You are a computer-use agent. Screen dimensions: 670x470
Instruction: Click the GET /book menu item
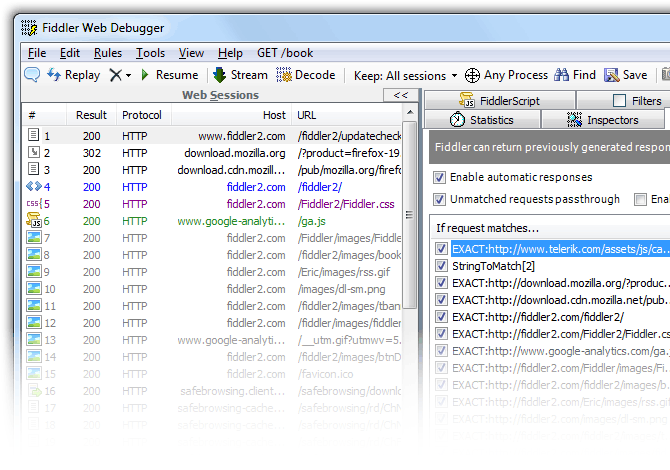(285, 53)
